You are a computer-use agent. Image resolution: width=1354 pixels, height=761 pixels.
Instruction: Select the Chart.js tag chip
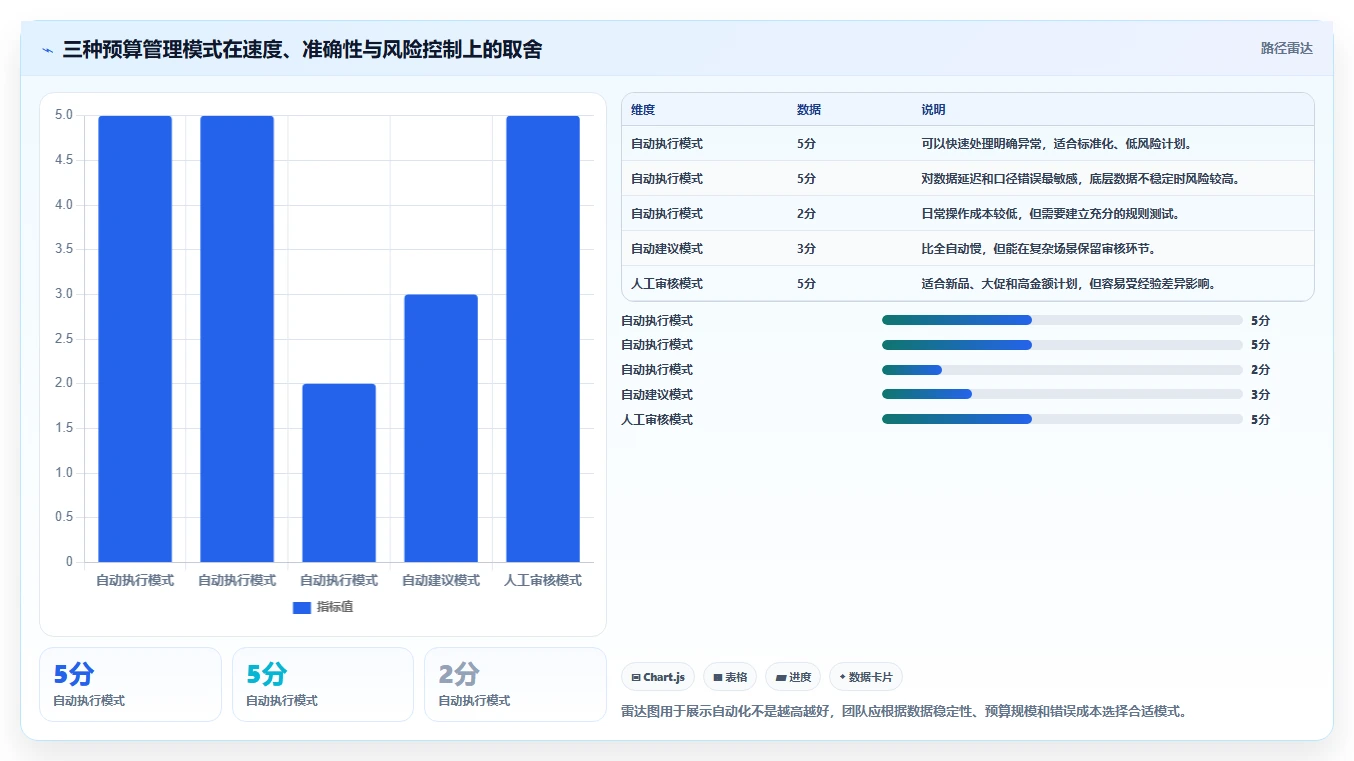coord(658,677)
